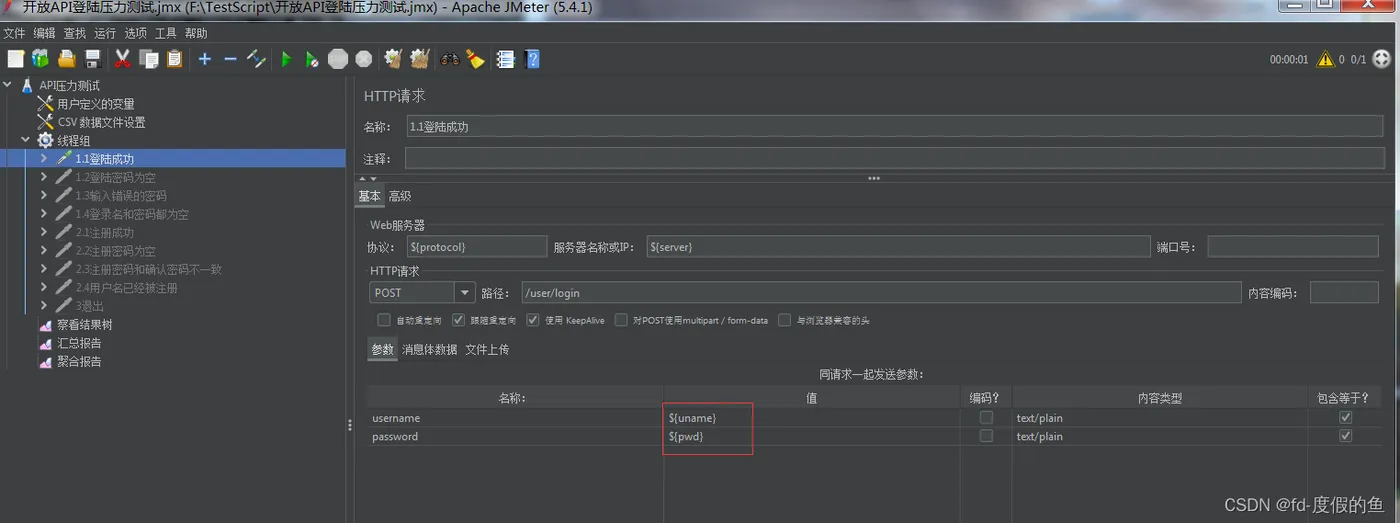The width and height of the screenshot is (1400, 523).
Task: Click the Open file folder icon
Action: (x=67, y=59)
